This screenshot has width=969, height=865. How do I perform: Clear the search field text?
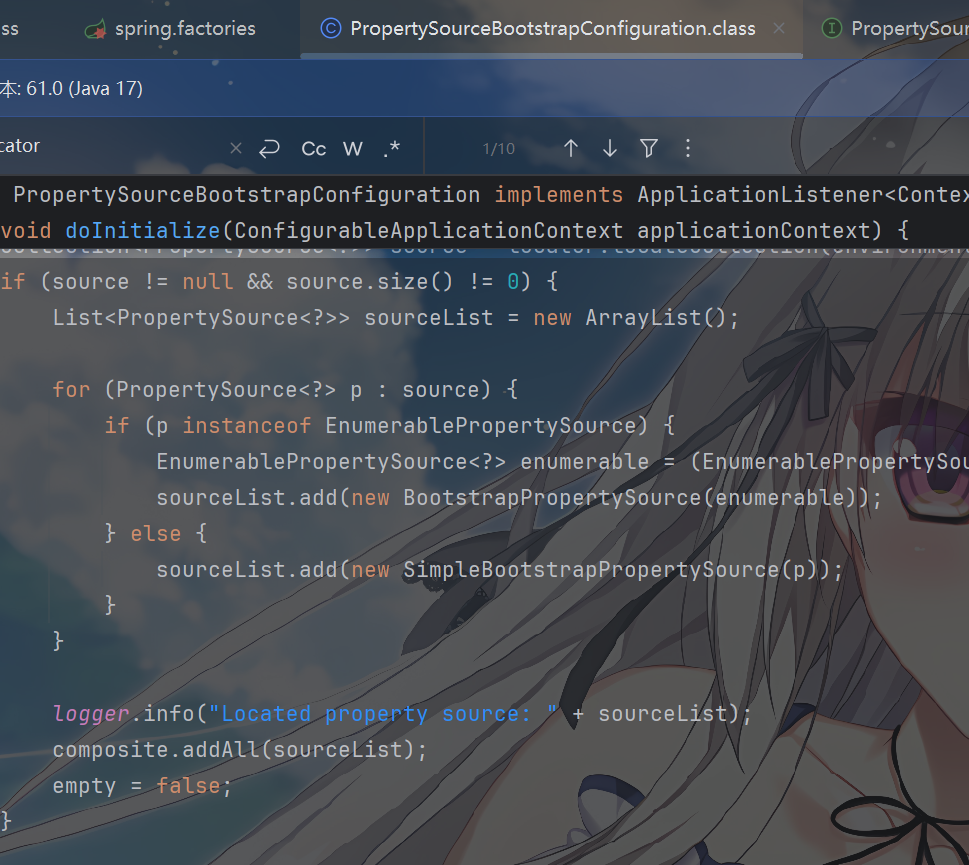[235, 148]
